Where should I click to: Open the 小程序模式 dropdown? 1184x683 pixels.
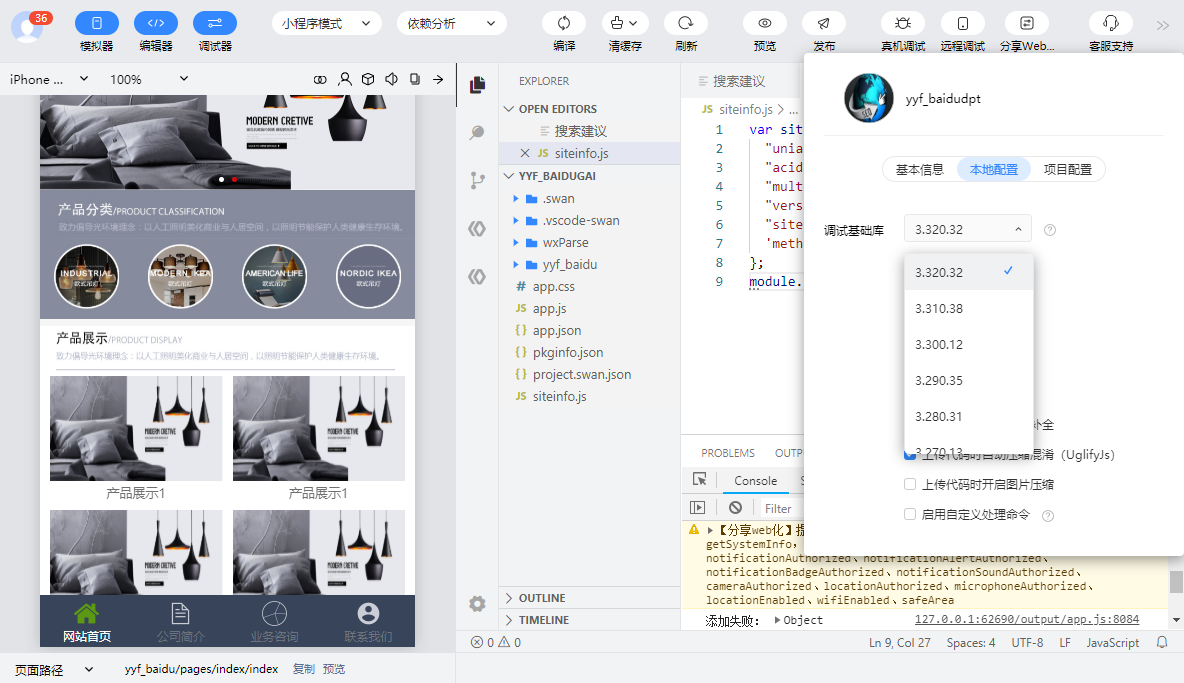click(326, 23)
